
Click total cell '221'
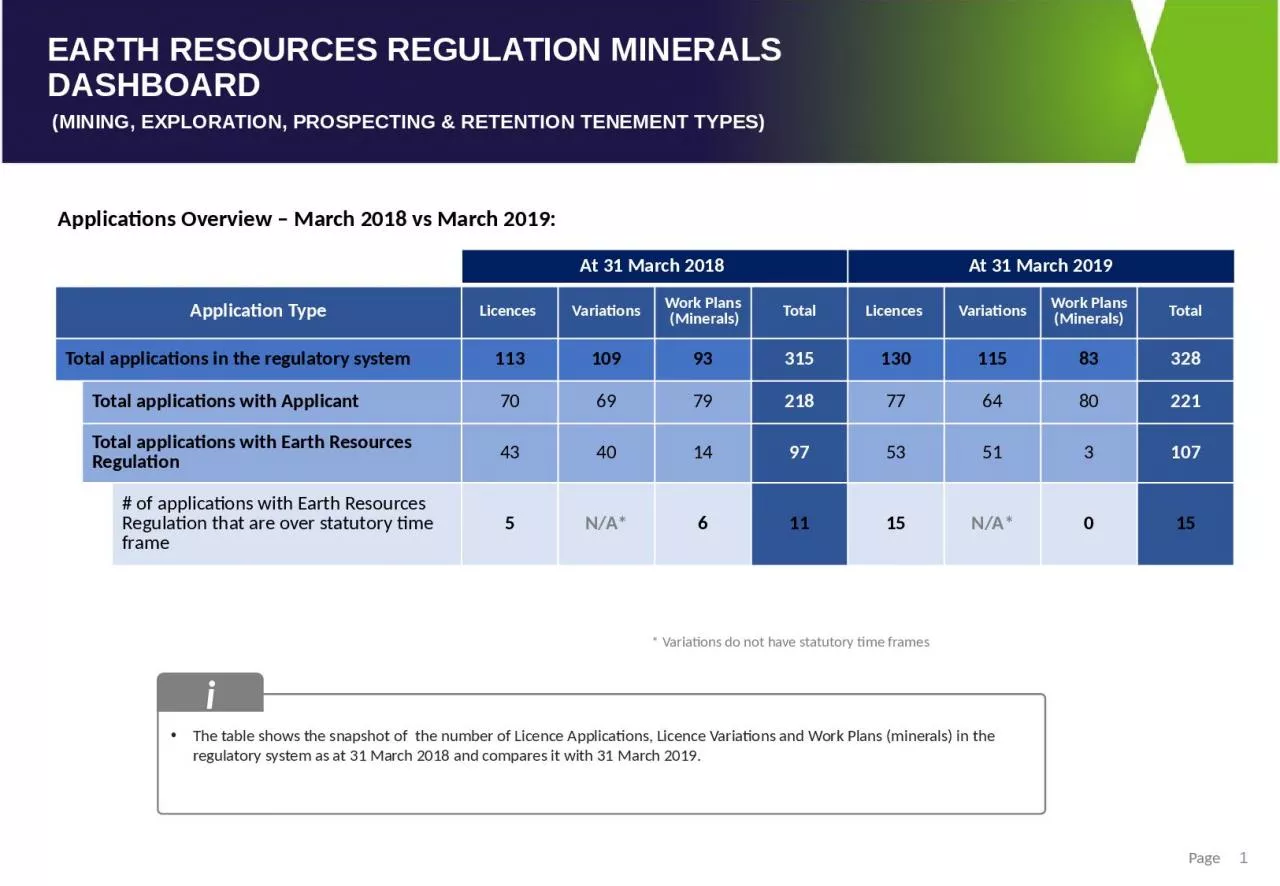[1185, 402]
